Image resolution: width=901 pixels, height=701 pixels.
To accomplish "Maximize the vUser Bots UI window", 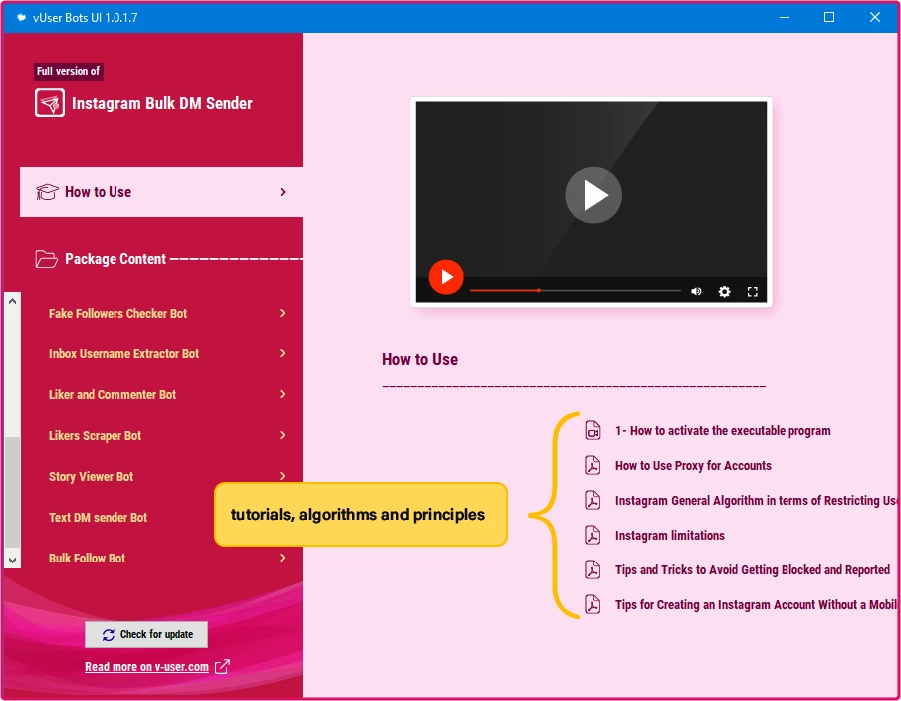I will [829, 17].
